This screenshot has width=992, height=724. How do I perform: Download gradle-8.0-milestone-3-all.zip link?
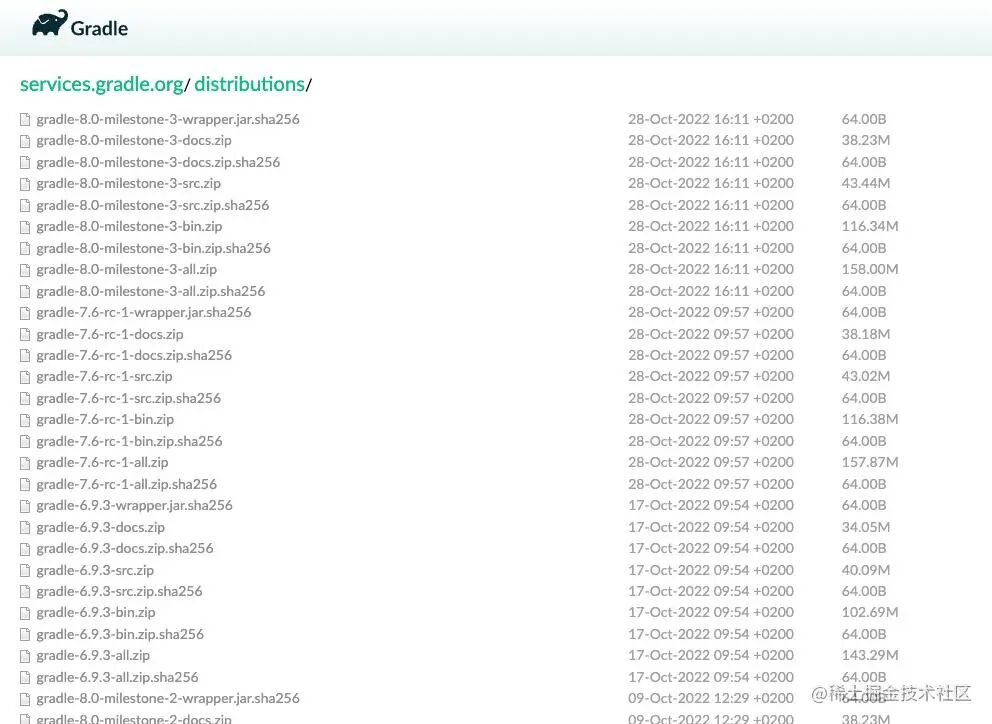pyautogui.click(x=127, y=270)
